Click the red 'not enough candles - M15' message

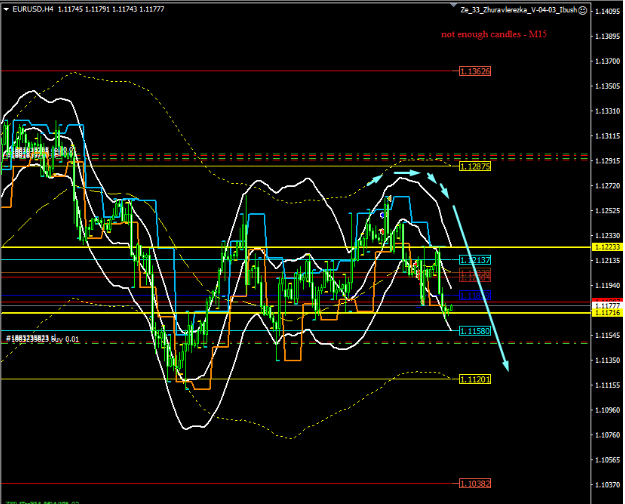(494, 34)
